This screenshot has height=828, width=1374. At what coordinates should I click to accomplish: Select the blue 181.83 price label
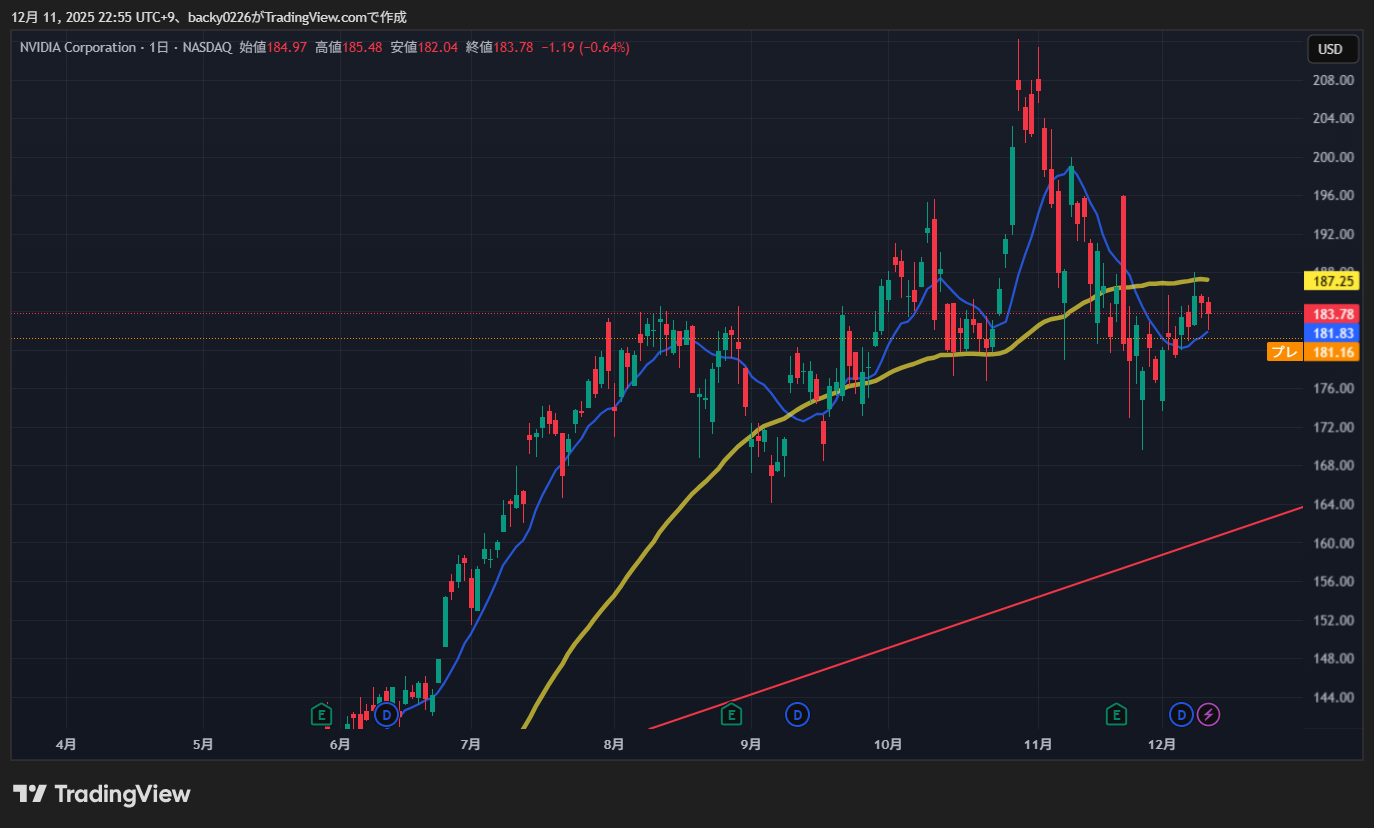pos(1330,333)
